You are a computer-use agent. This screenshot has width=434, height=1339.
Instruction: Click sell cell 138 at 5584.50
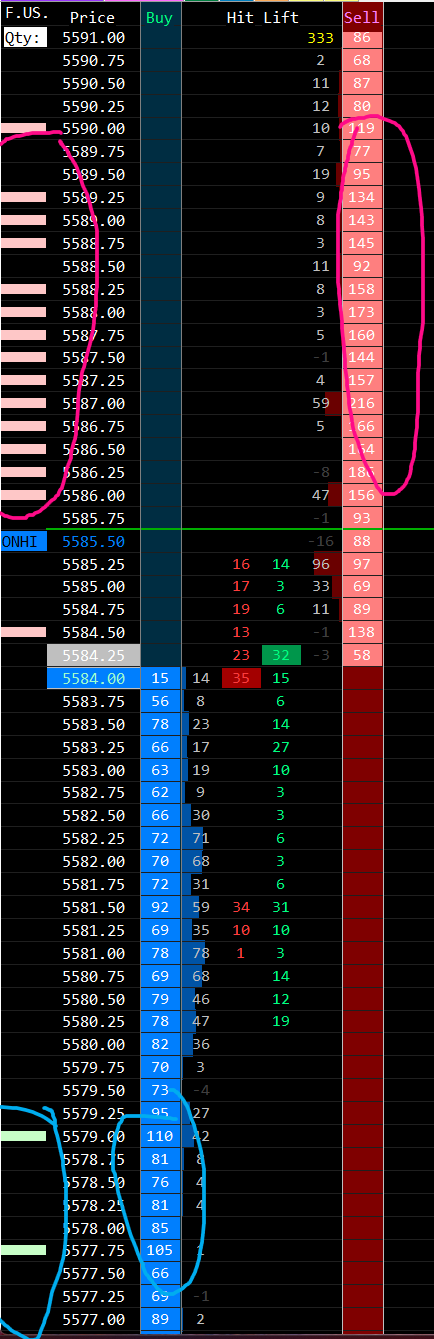[x=362, y=633]
